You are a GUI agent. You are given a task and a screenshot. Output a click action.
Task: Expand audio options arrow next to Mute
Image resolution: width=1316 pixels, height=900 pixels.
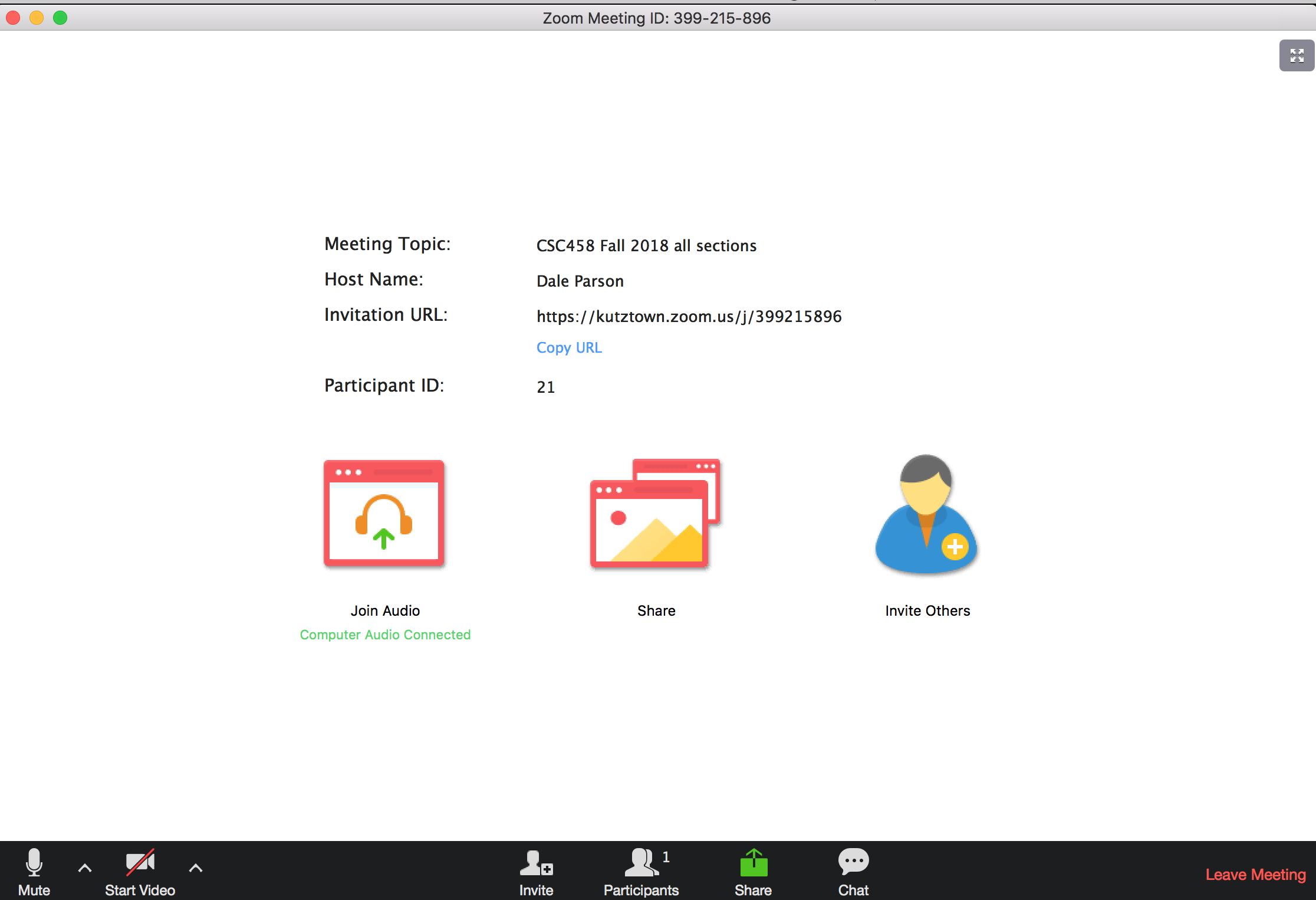click(x=85, y=868)
